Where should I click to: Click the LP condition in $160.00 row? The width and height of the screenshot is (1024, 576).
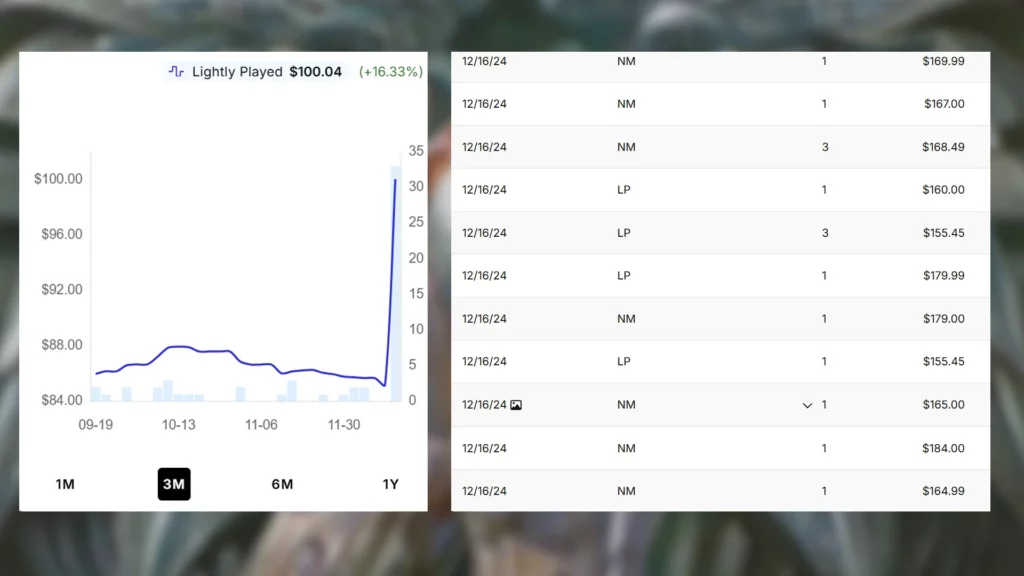(624, 190)
